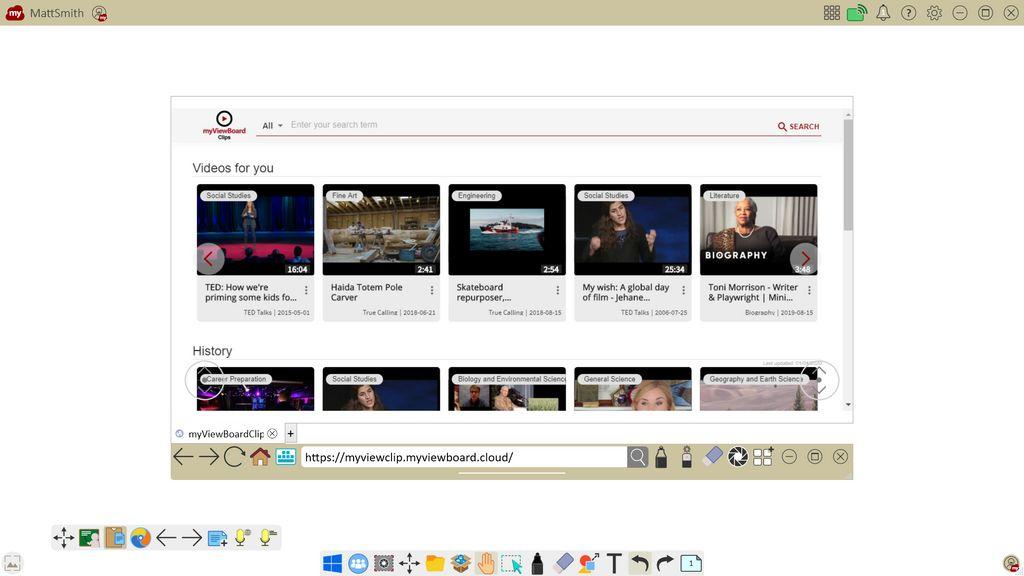Select the myViewBoardClip tab
The image size is (1024, 576).
(225, 434)
